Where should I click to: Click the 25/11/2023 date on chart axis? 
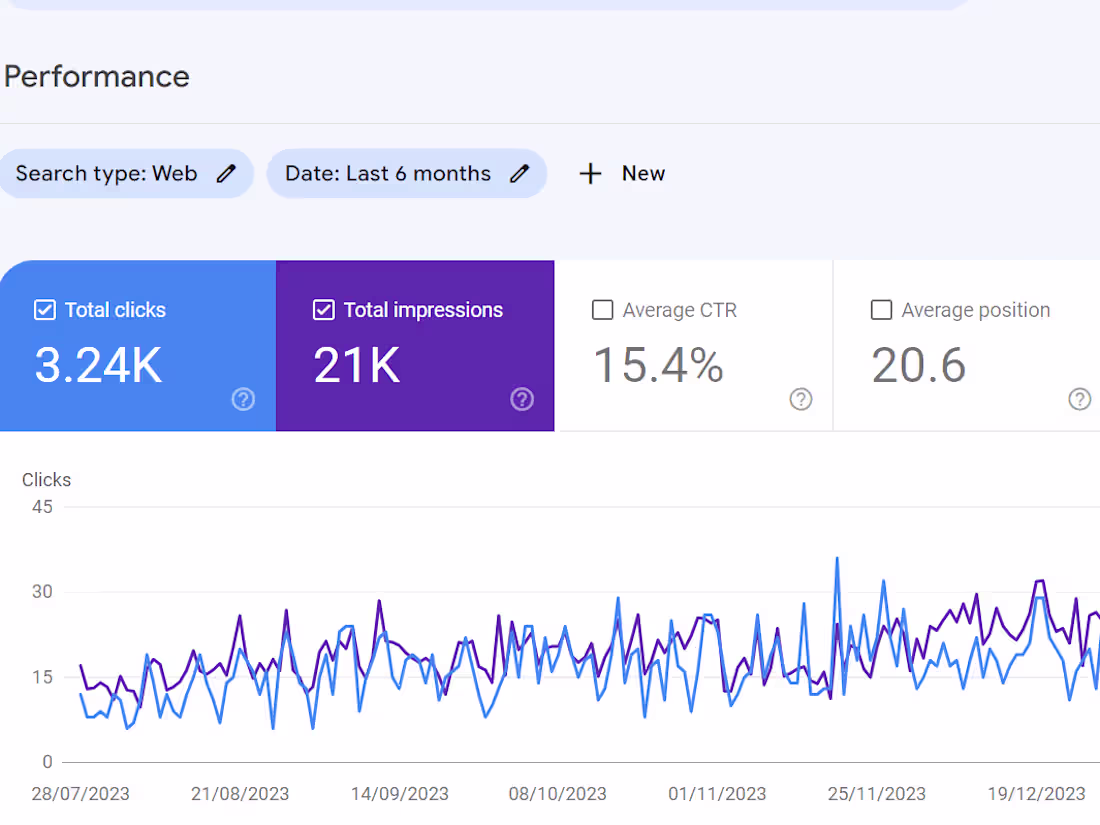877,794
